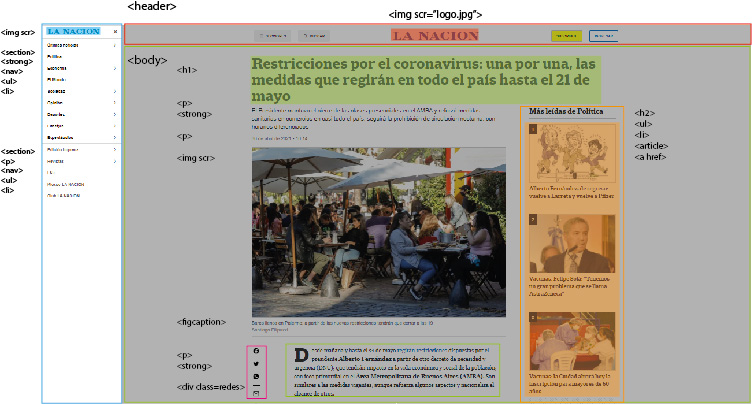Click the LA NACION logo in the sidebar
The image size is (752, 404).
(73, 32)
